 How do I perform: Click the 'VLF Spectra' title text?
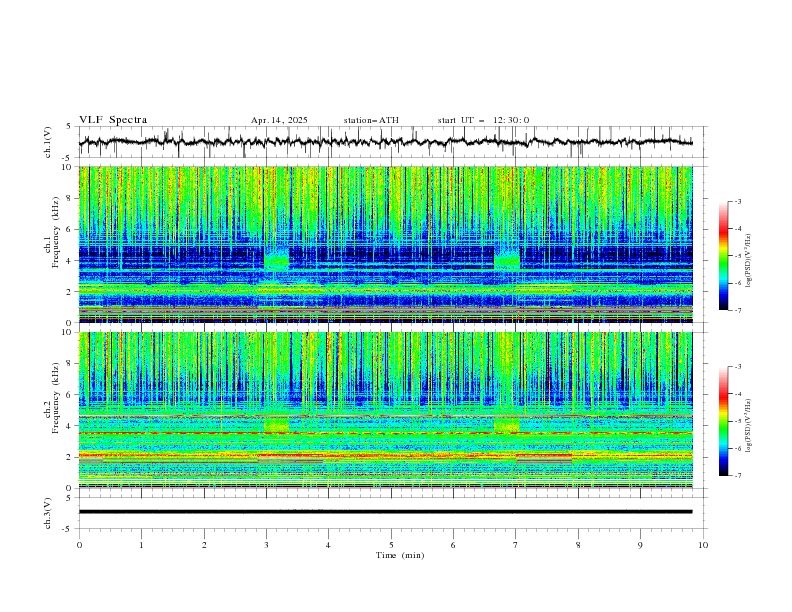(x=113, y=120)
